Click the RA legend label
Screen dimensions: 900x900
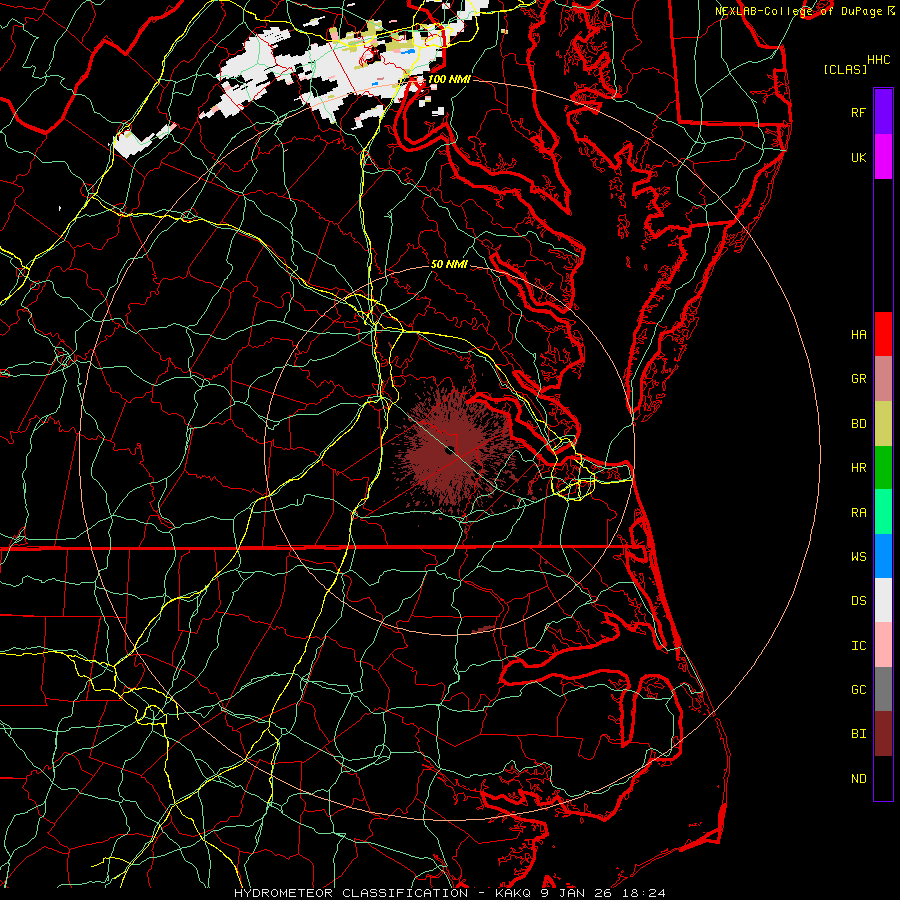pos(858,512)
